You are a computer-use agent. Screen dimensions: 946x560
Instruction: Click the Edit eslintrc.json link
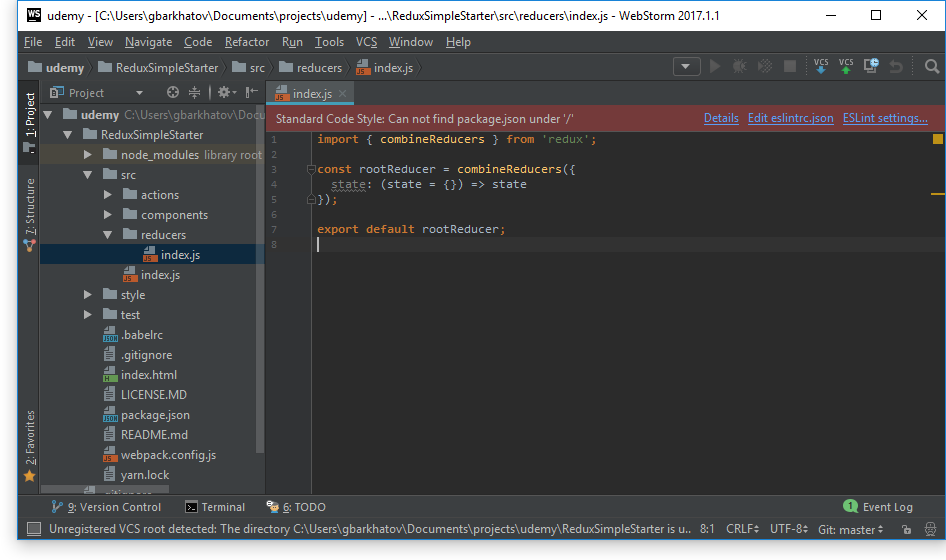[790, 118]
